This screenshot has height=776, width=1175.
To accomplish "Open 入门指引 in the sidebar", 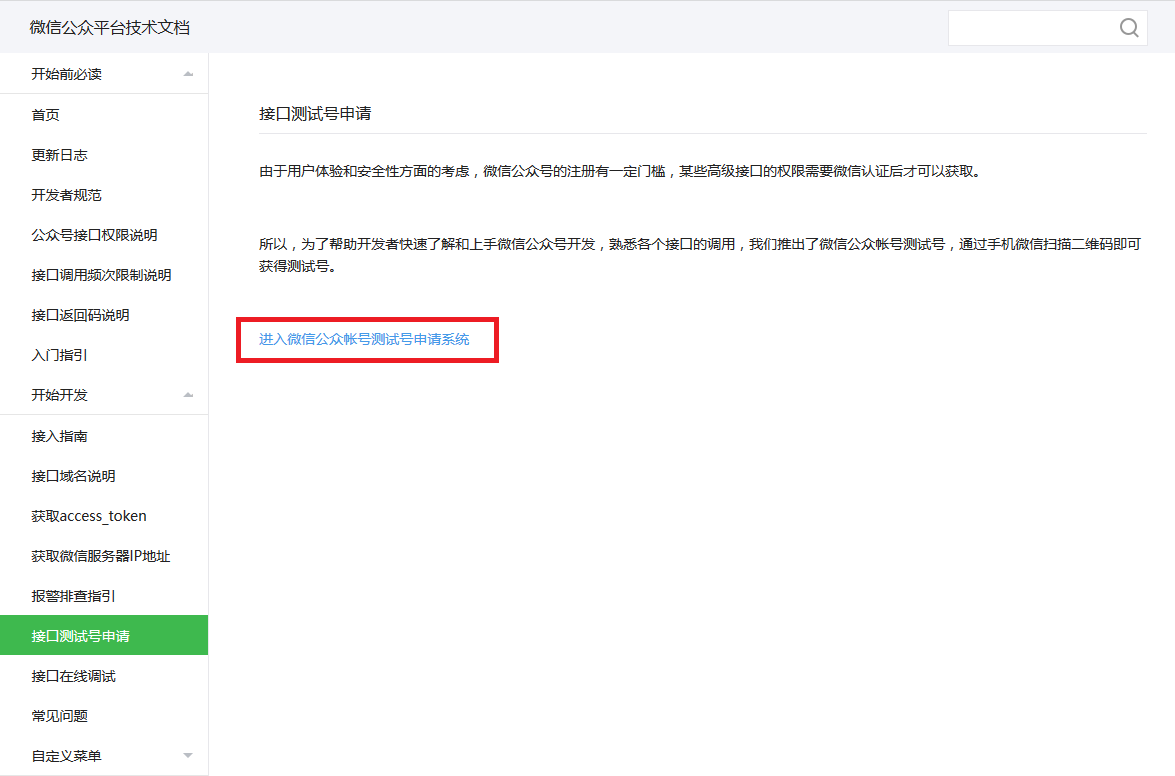I will pyautogui.click(x=104, y=355).
